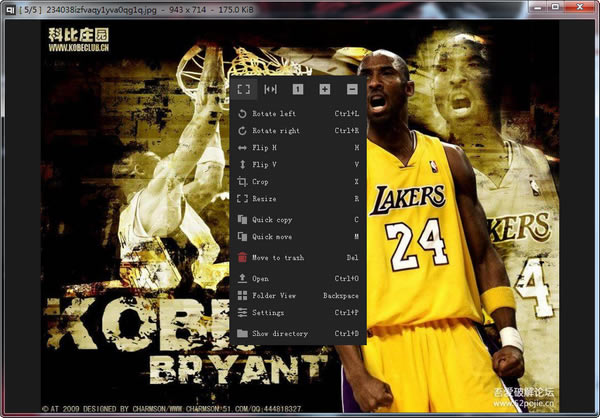Screen dimensions: 600x418
Task: Click the red trash can icon
Action: (242, 257)
